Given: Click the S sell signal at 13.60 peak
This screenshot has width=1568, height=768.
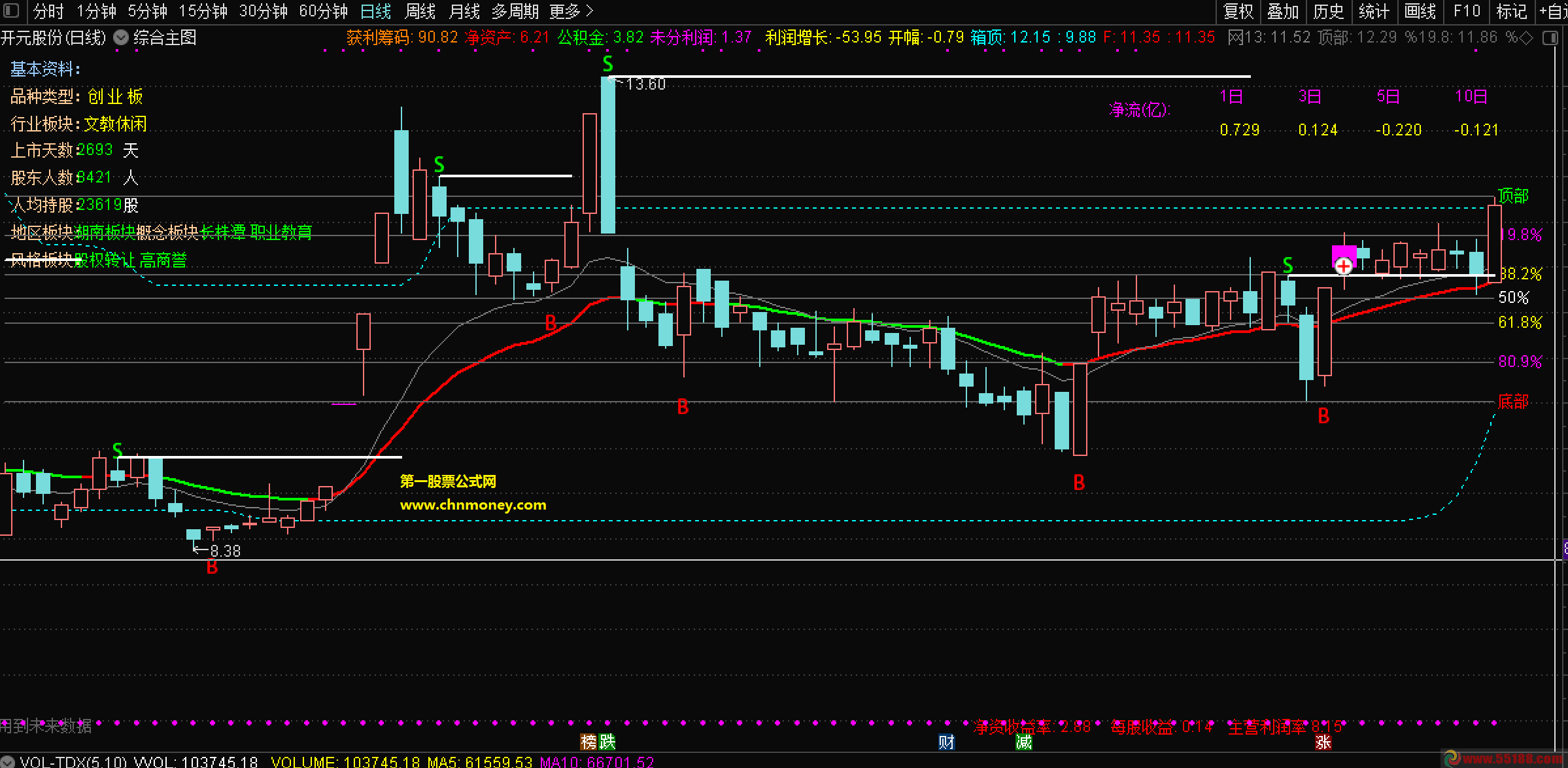Looking at the screenshot, I should [608, 64].
